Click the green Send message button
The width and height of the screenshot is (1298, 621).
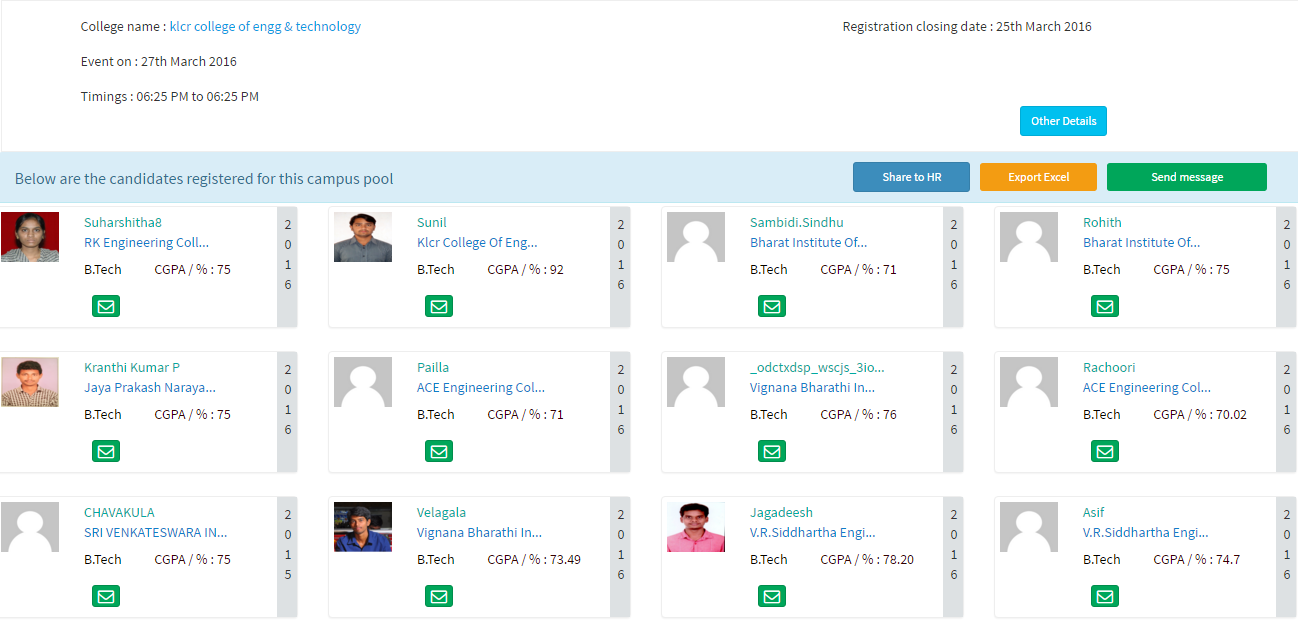tap(1187, 177)
